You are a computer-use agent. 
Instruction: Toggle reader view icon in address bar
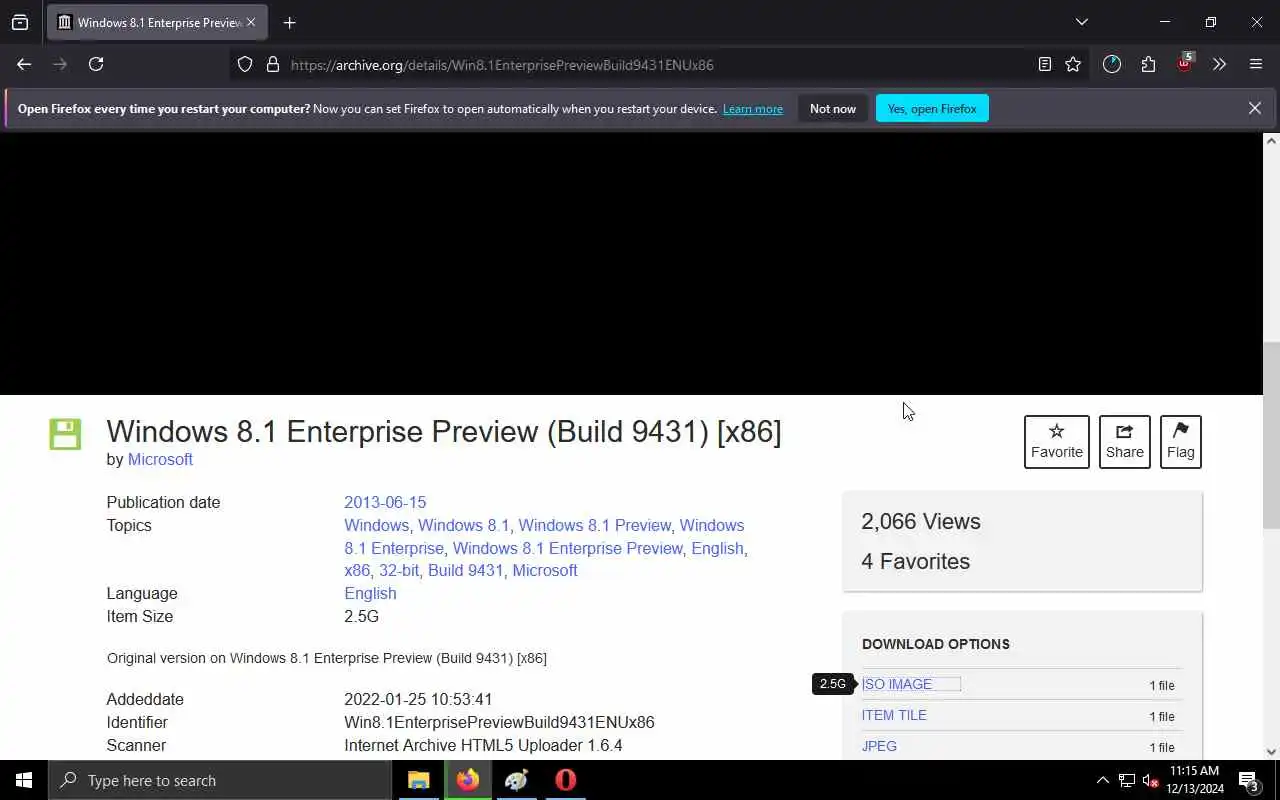[x=1044, y=64]
